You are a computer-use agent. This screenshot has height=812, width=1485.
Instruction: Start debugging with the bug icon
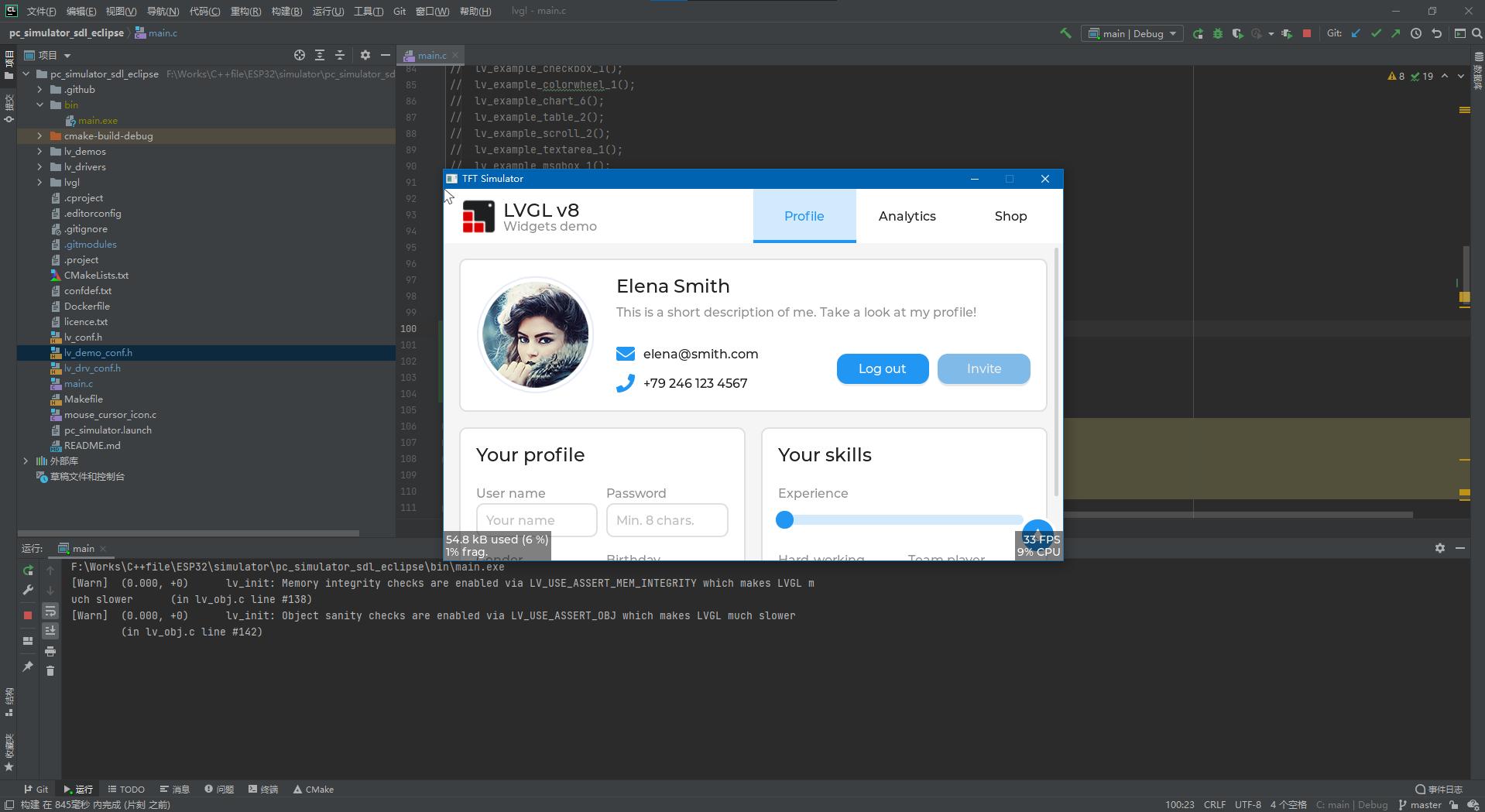[1217, 33]
